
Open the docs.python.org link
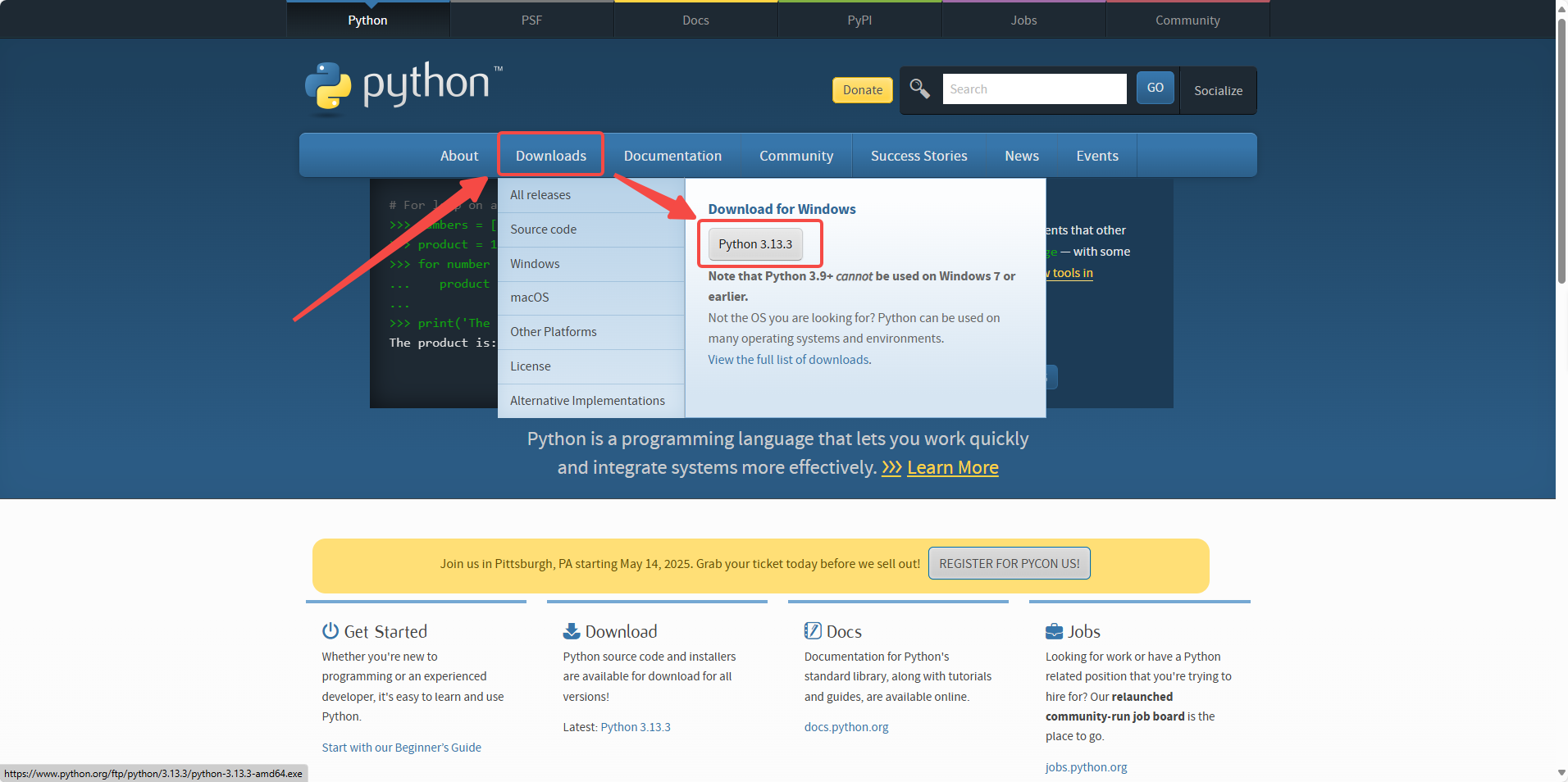click(x=846, y=727)
